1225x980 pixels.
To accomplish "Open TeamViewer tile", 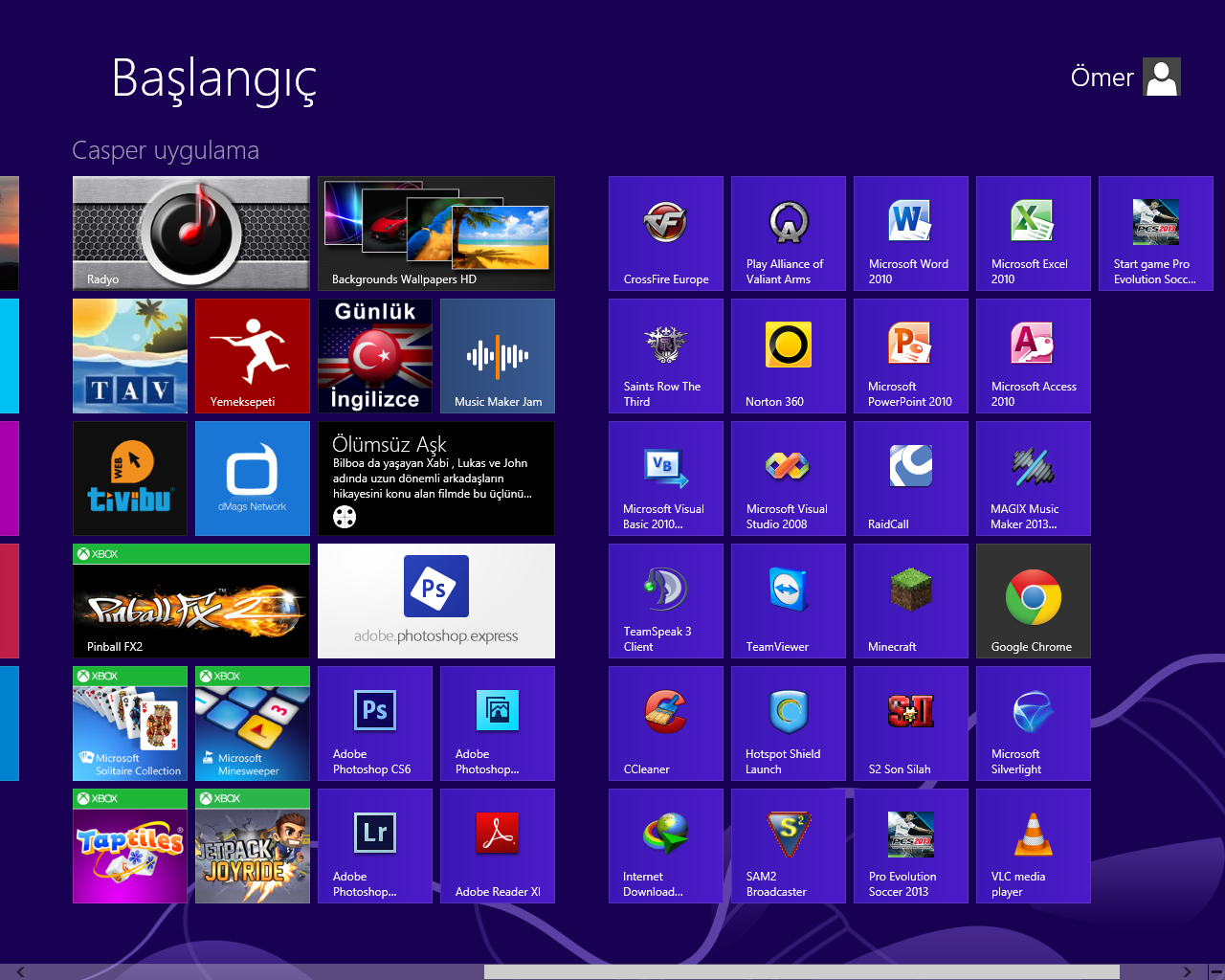I will pos(789,601).
